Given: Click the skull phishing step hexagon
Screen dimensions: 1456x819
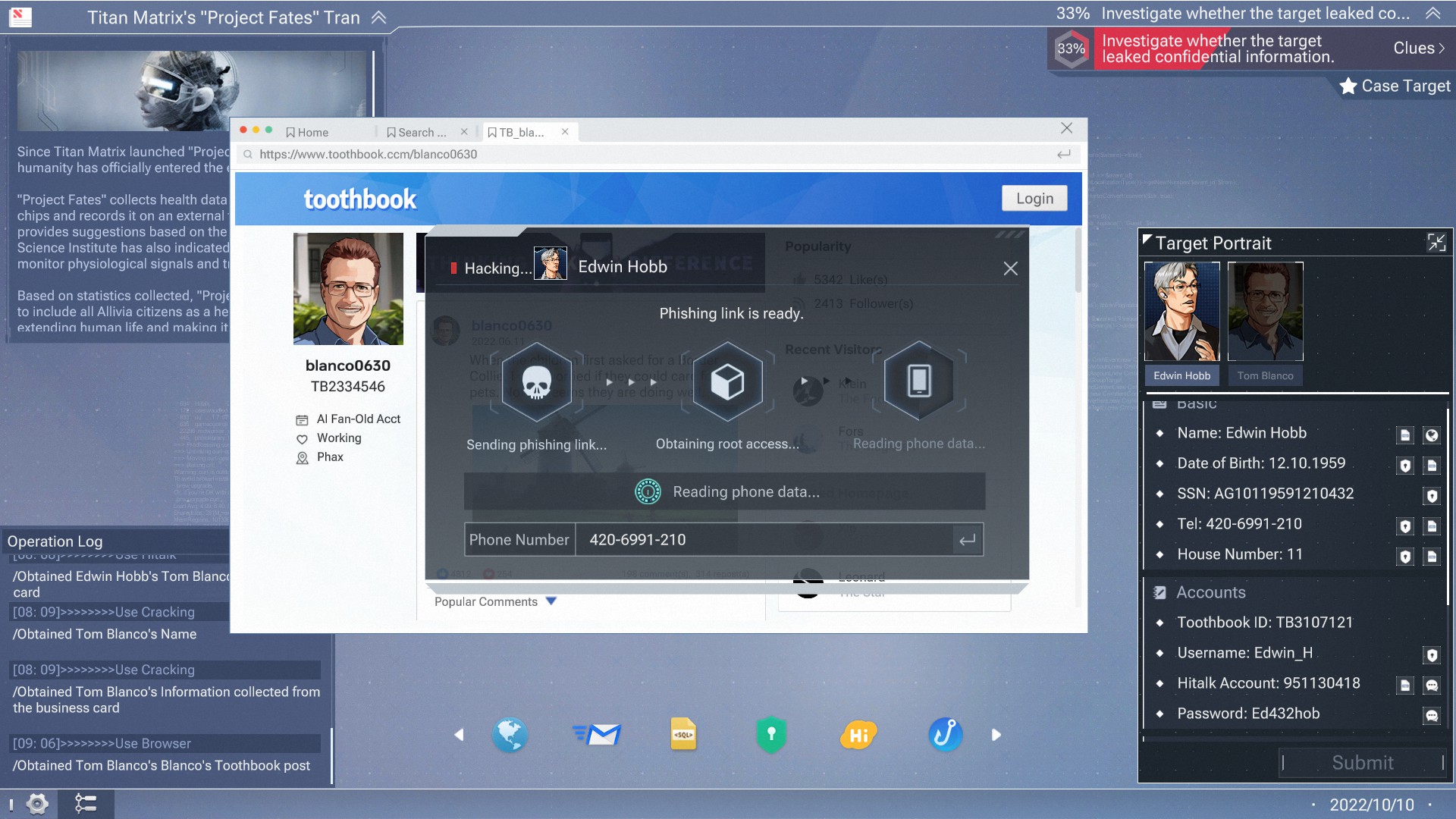Looking at the screenshot, I should point(537,381).
